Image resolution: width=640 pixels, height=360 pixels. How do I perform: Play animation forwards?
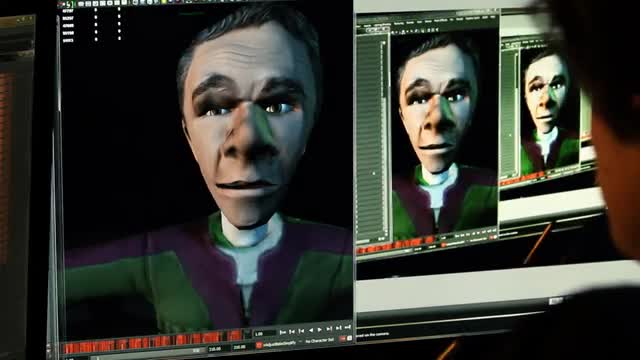tap(320, 330)
